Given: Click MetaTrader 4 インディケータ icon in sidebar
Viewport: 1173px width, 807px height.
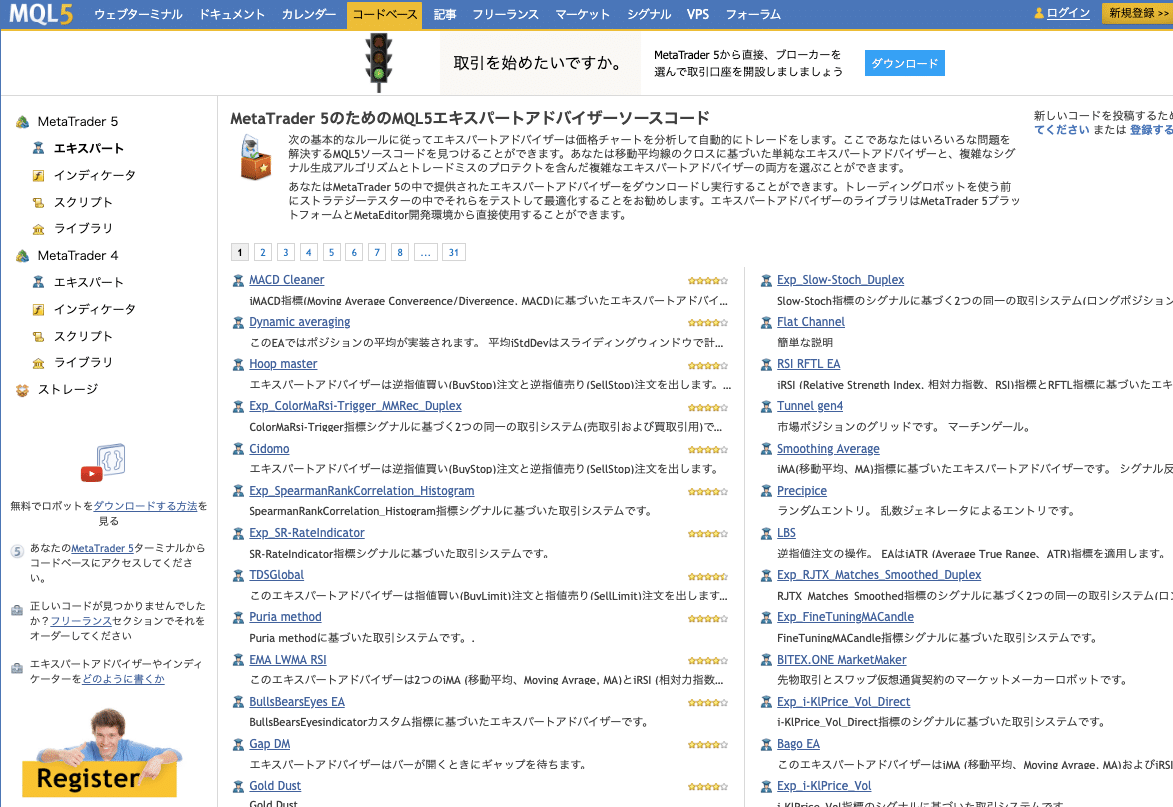Looking at the screenshot, I should pos(38,310).
